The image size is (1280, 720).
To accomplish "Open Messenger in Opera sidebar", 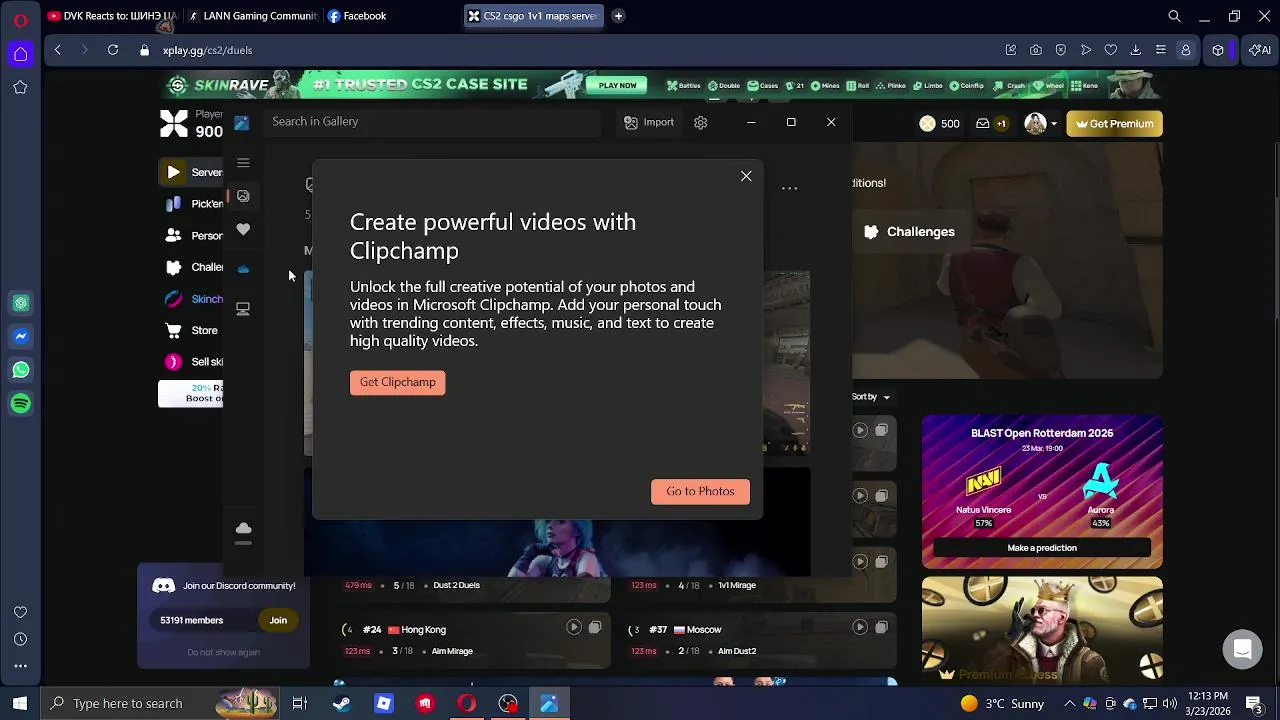I will pyautogui.click(x=21, y=337).
